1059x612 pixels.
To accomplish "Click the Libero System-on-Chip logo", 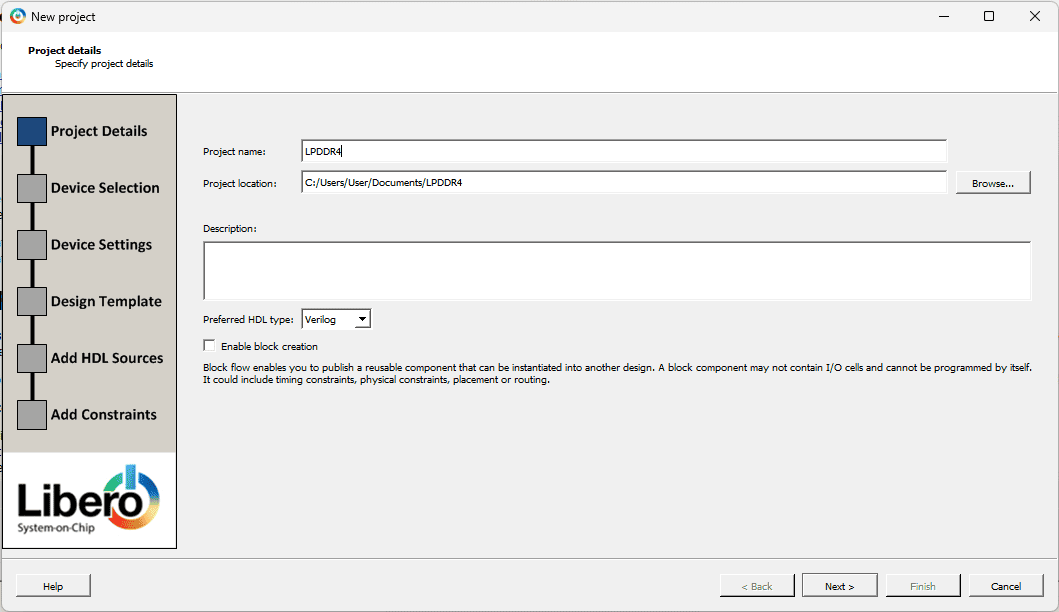I will click(89, 499).
